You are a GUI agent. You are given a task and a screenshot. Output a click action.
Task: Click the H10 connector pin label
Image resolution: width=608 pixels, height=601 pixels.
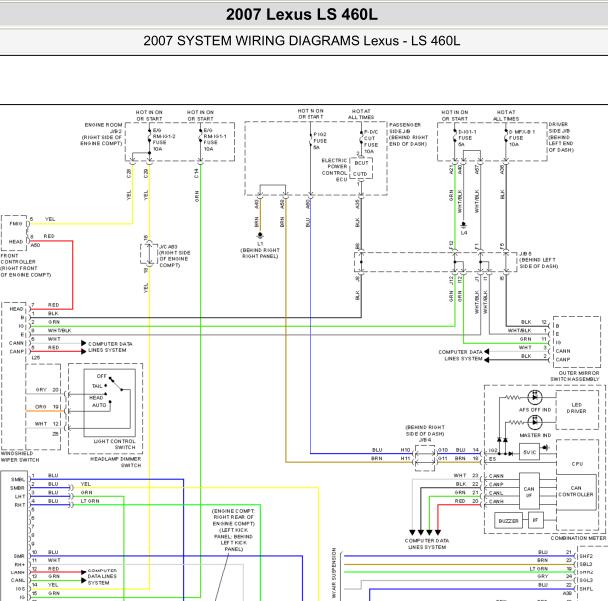click(405, 450)
